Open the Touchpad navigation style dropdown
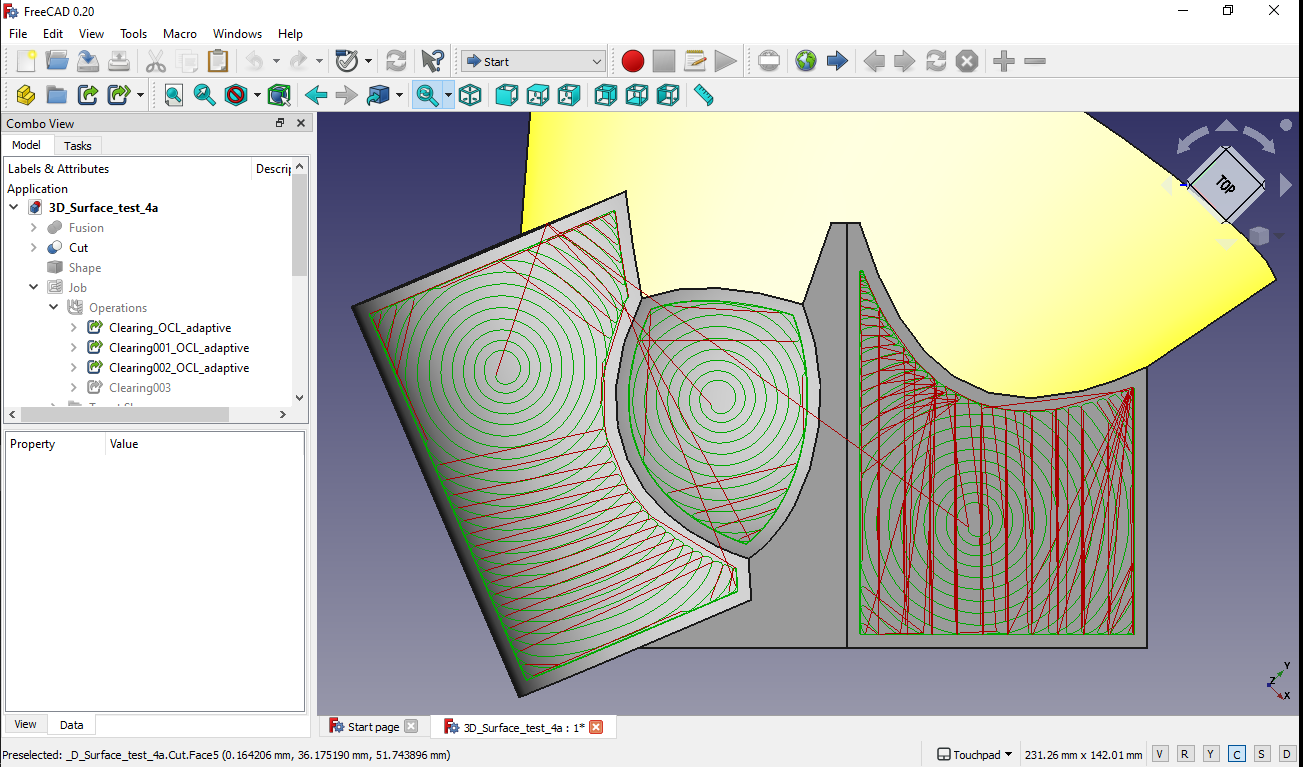 pos(975,754)
